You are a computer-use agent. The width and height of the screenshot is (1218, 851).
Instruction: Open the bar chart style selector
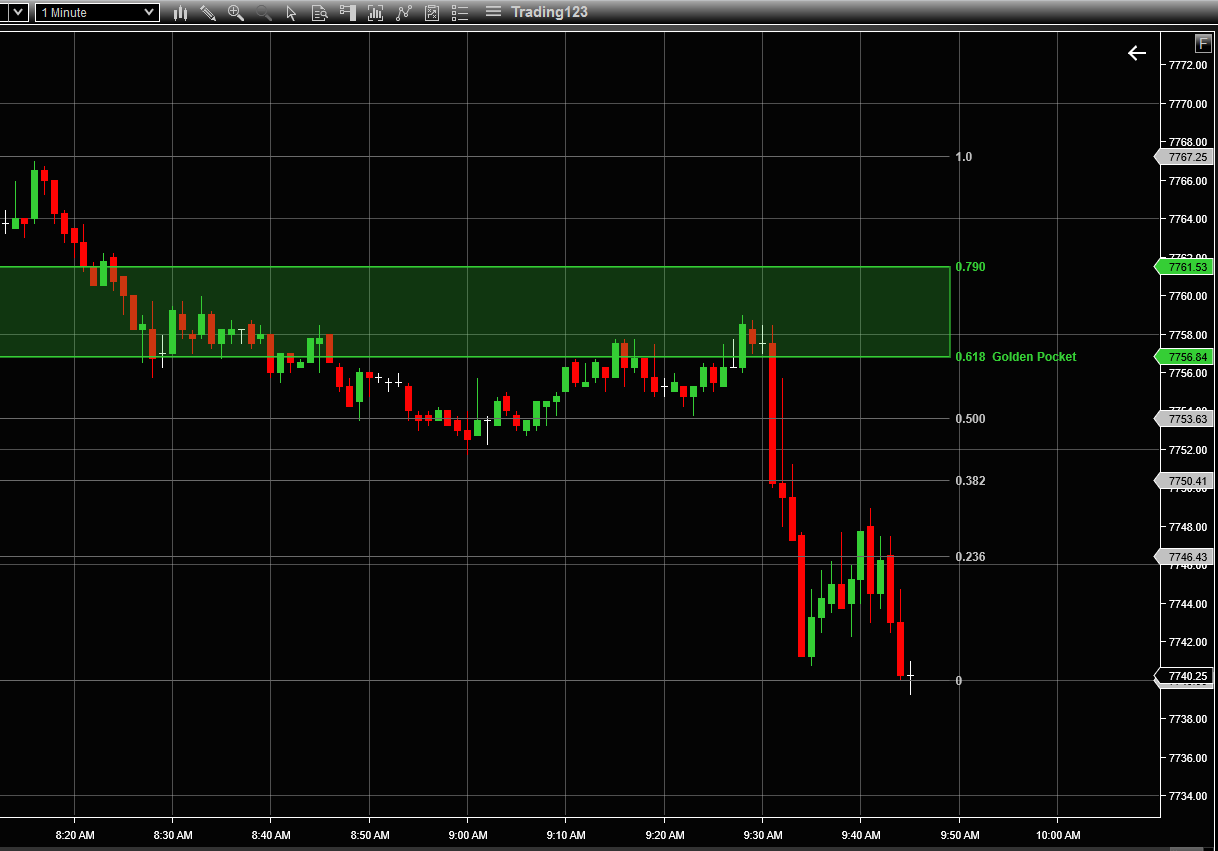pos(181,12)
